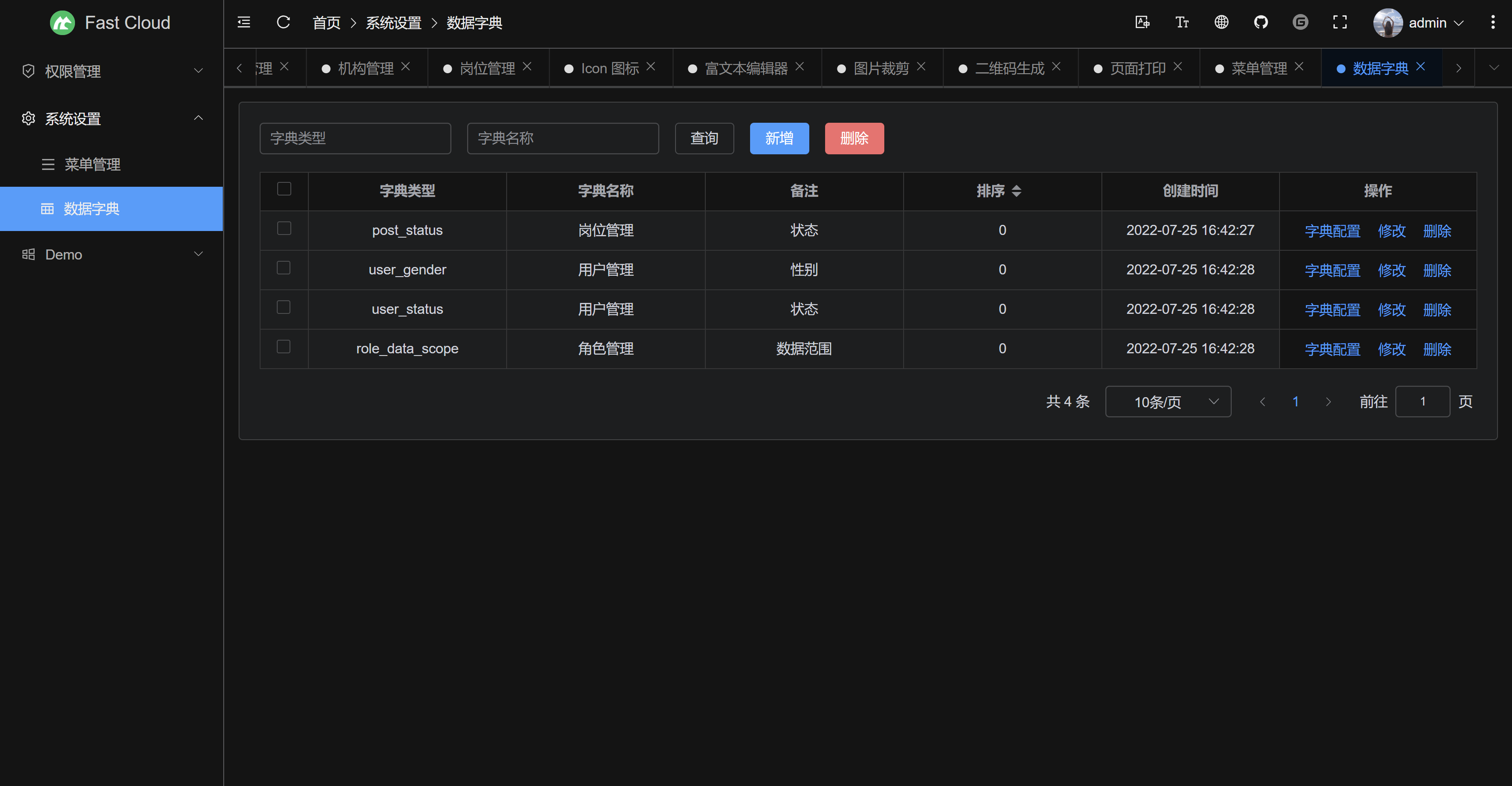Close the 数据字典 tab

coord(1420,67)
